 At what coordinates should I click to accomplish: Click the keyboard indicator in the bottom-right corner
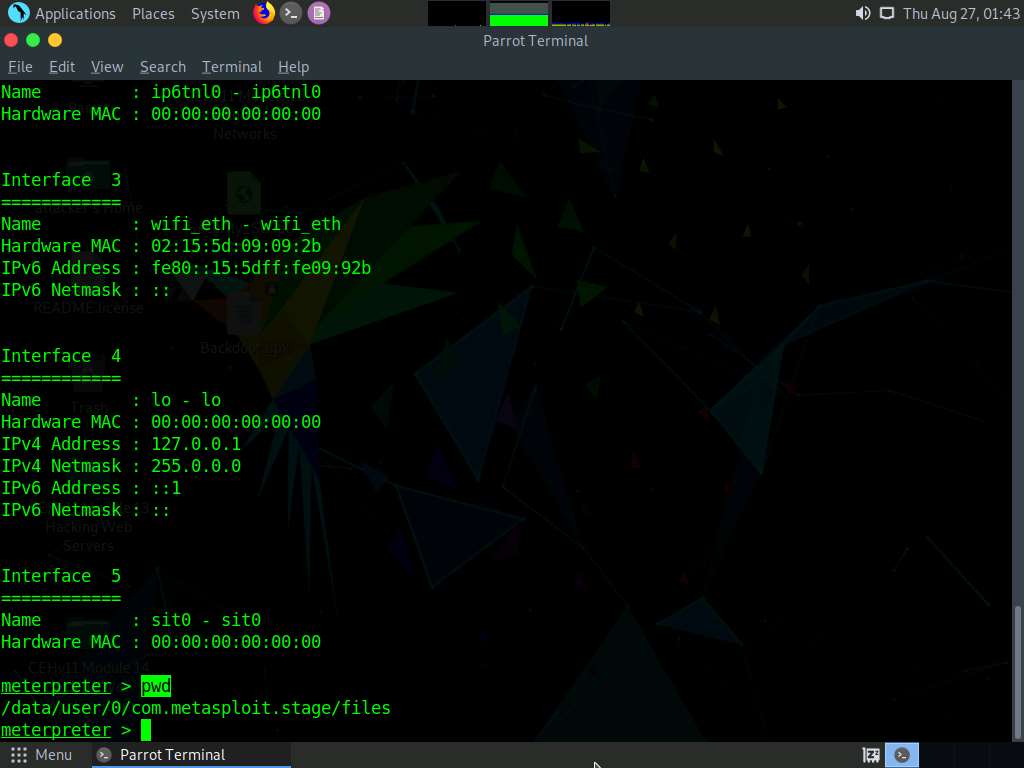[869, 754]
